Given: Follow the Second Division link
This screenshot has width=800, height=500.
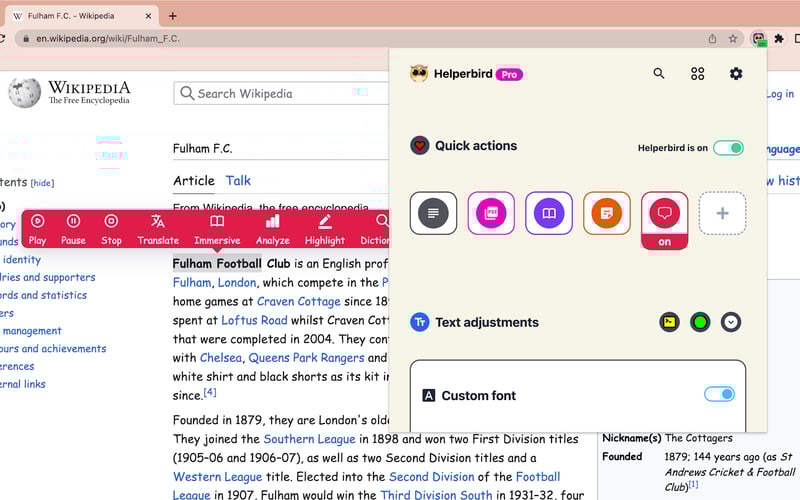Looking at the screenshot, I should point(432,477).
